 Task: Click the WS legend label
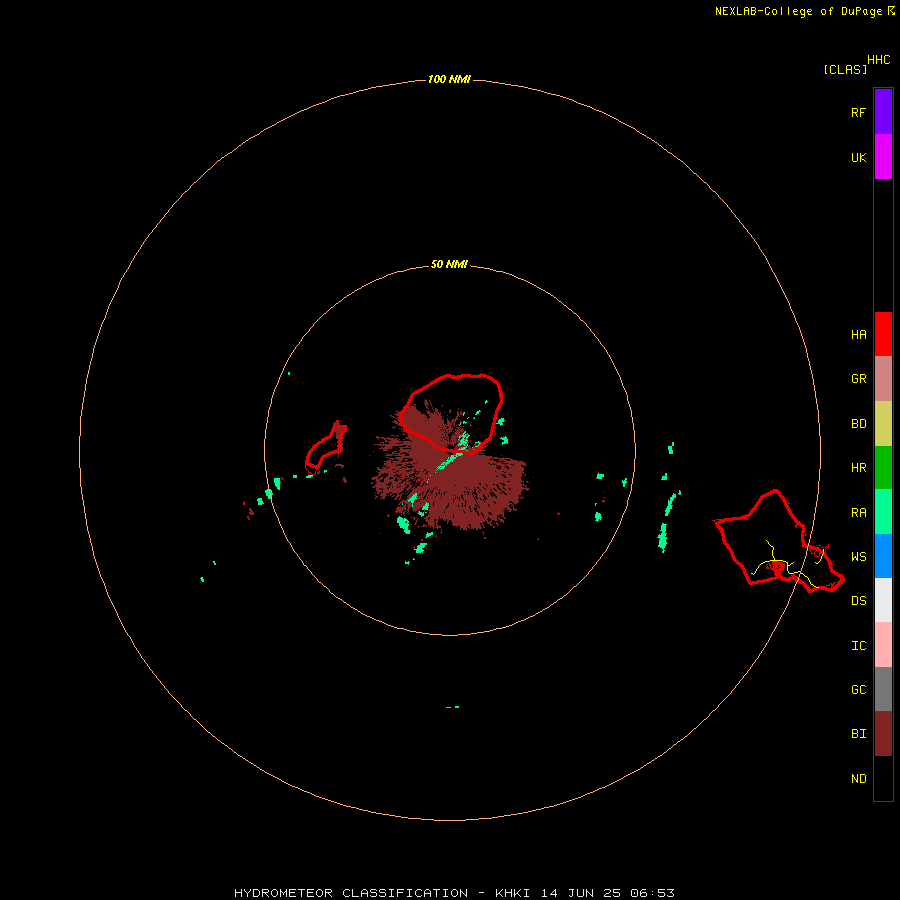[858, 557]
